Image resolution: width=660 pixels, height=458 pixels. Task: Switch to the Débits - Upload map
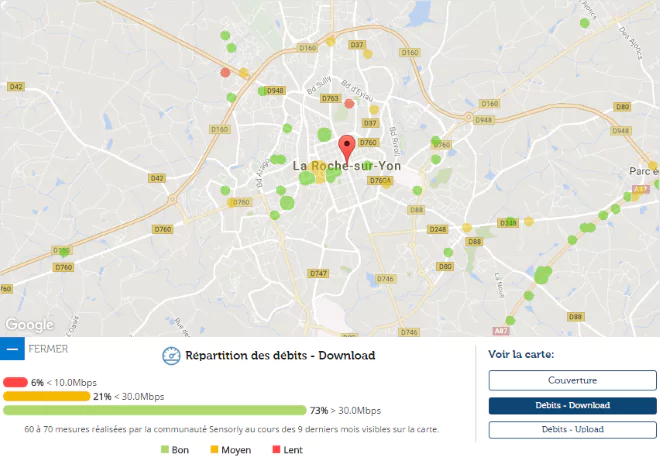point(572,429)
